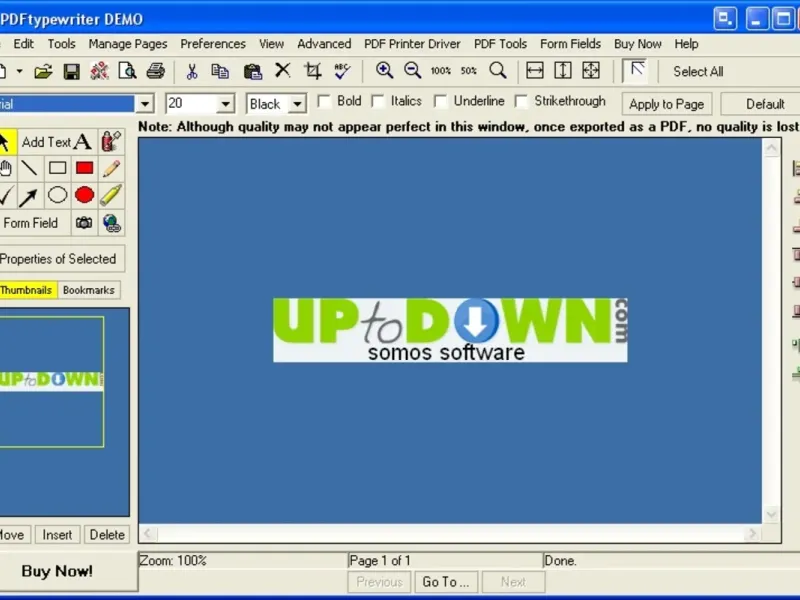Click the Select All button

coord(698,71)
